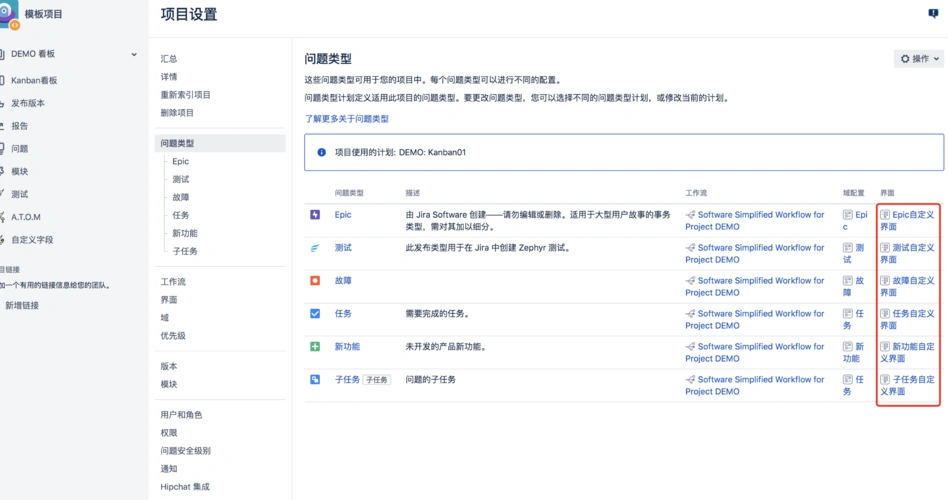
Task: Click the workflow icon in the 故障 row
Action: [690, 281]
